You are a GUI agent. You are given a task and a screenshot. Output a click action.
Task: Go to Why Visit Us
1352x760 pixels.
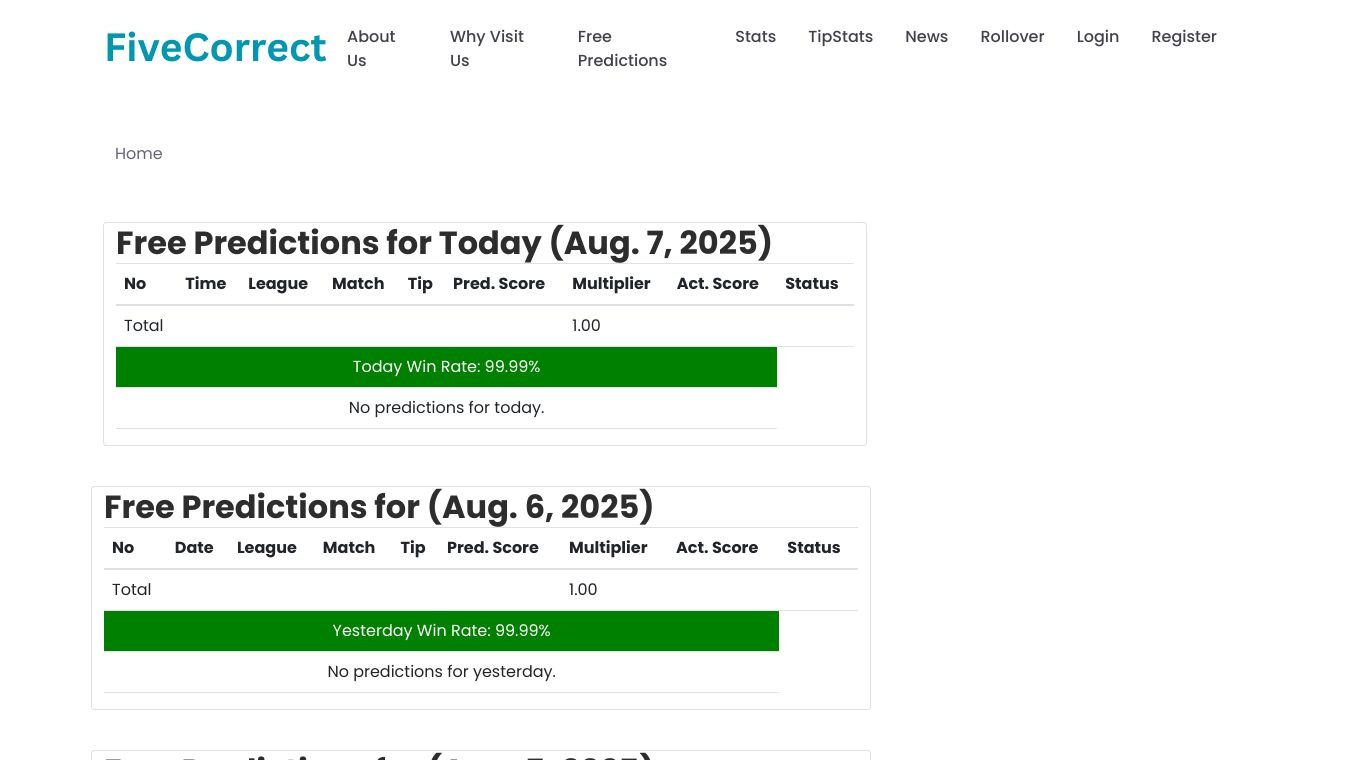click(487, 48)
